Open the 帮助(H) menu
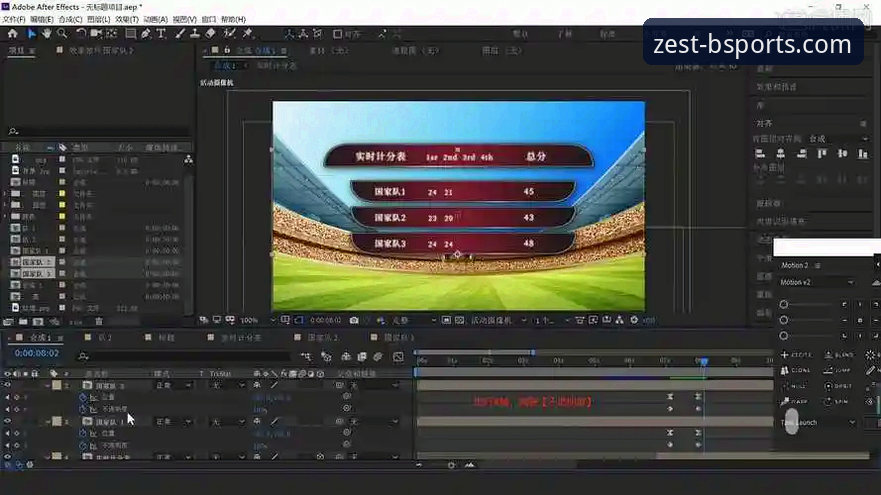 point(234,19)
